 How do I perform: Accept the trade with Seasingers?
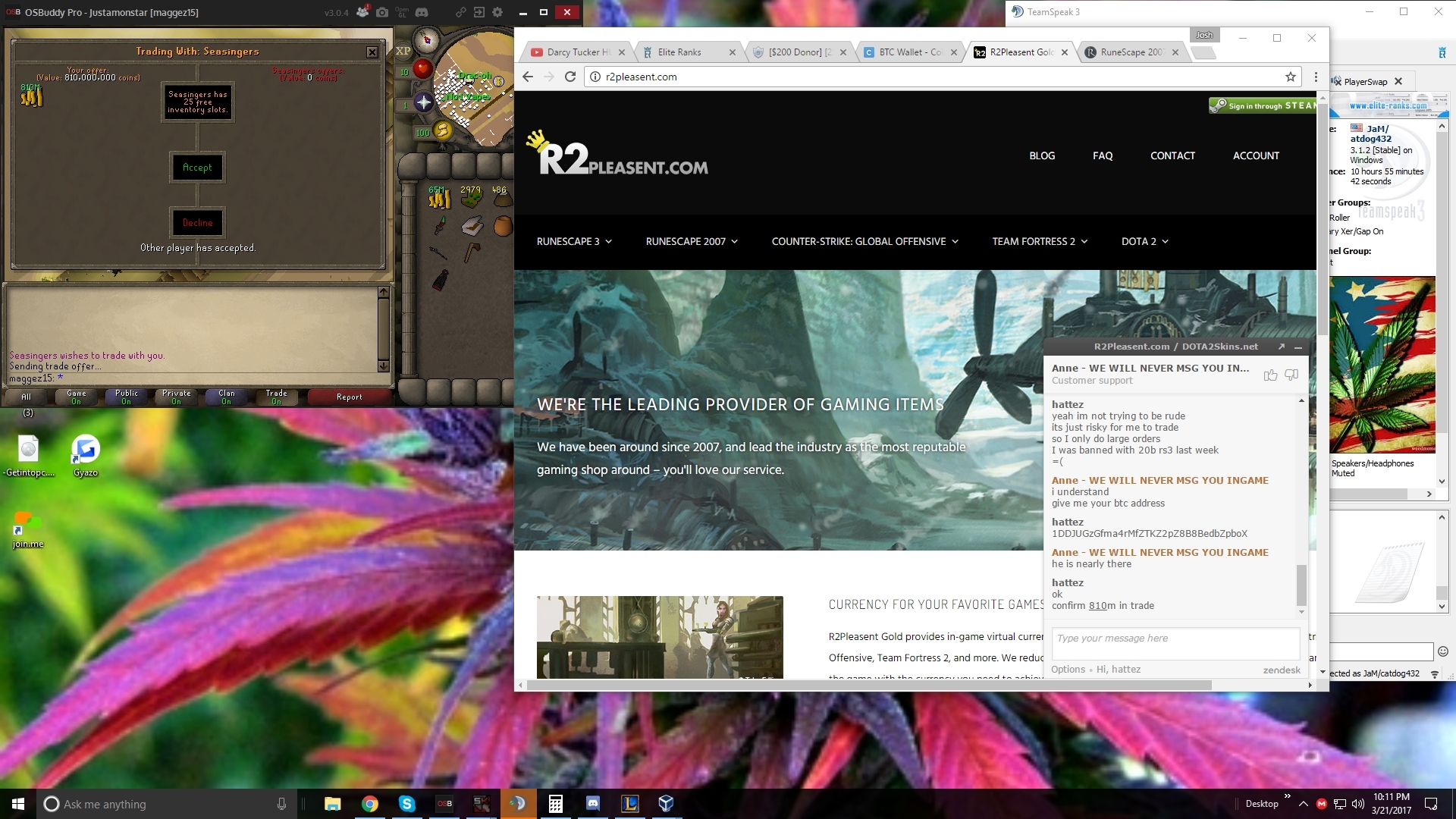(197, 168)
